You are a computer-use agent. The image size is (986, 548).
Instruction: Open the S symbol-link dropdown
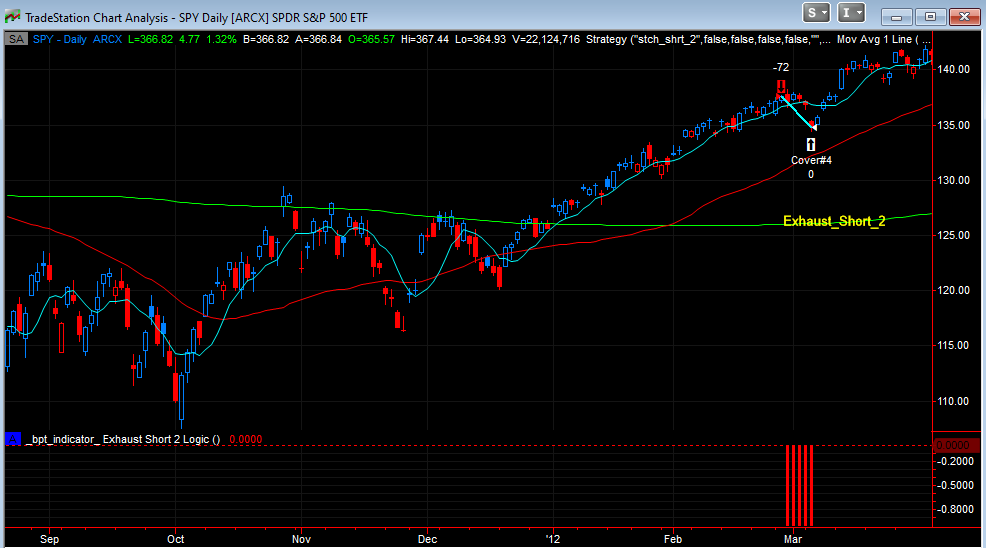[x=817, y=13]
